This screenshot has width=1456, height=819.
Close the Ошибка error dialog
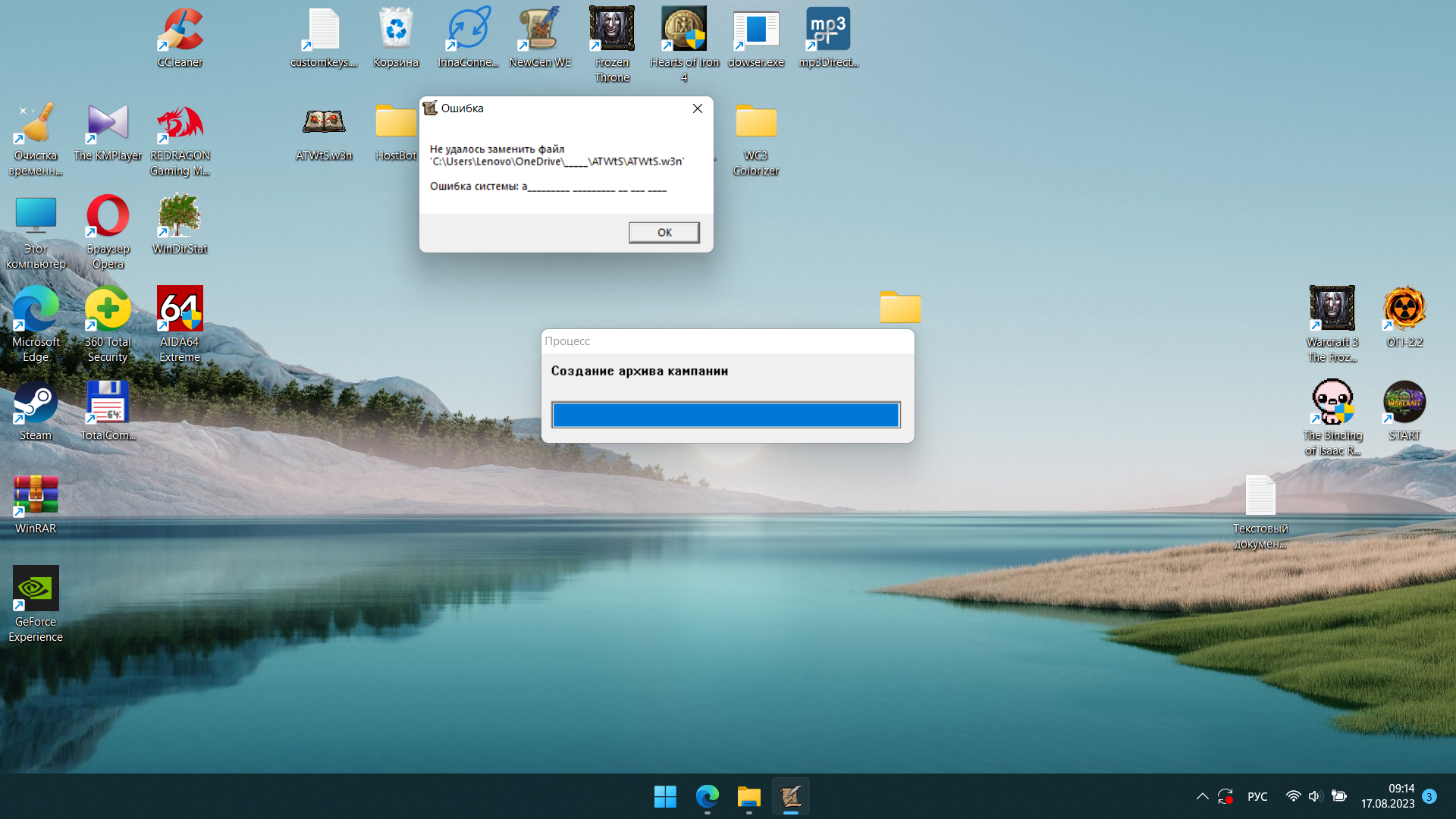[x=697, y=108]
